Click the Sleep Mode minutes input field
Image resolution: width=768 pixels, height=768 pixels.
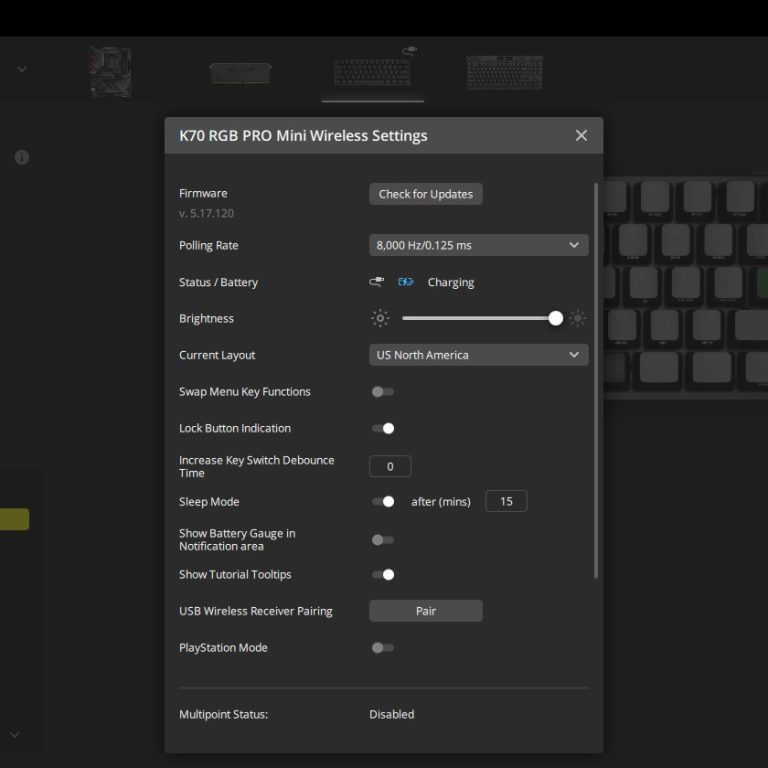click(x=506, y=502)
